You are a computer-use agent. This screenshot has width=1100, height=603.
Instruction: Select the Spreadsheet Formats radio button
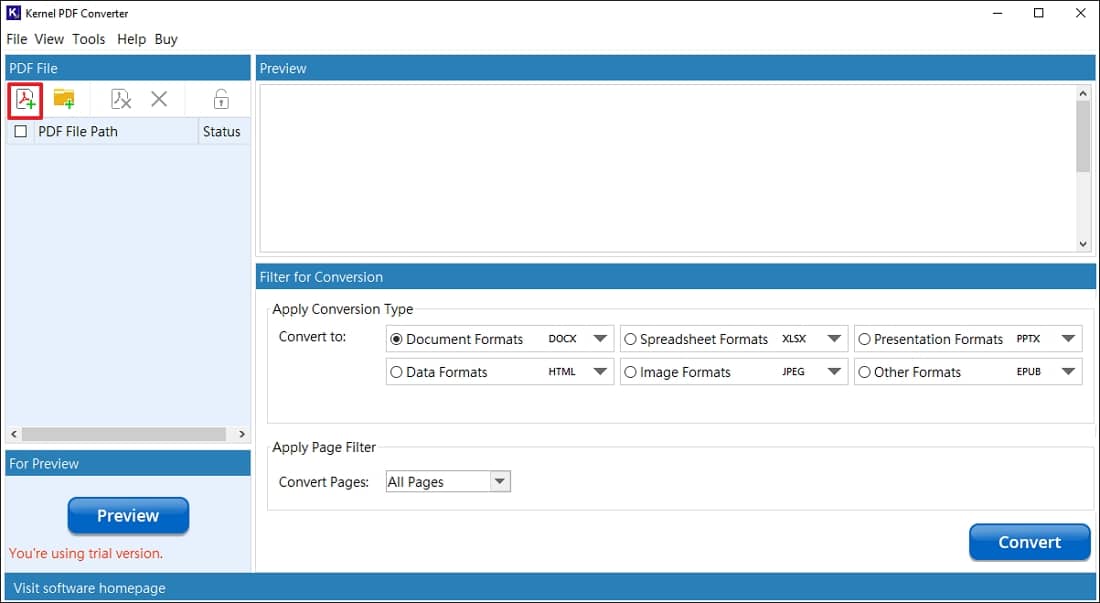[630, 339]
